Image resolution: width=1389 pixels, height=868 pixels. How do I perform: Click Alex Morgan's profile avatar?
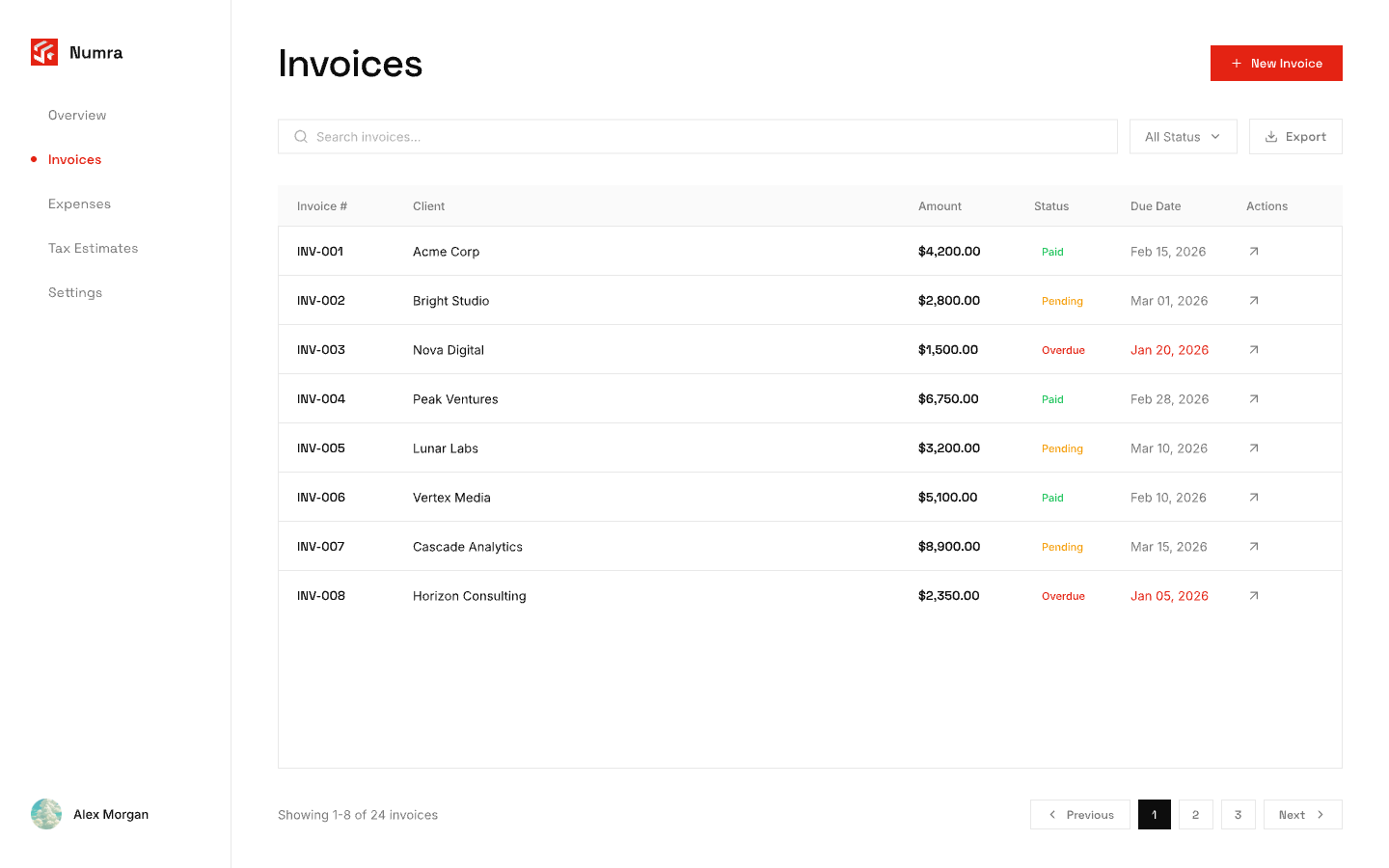[46, 814]
